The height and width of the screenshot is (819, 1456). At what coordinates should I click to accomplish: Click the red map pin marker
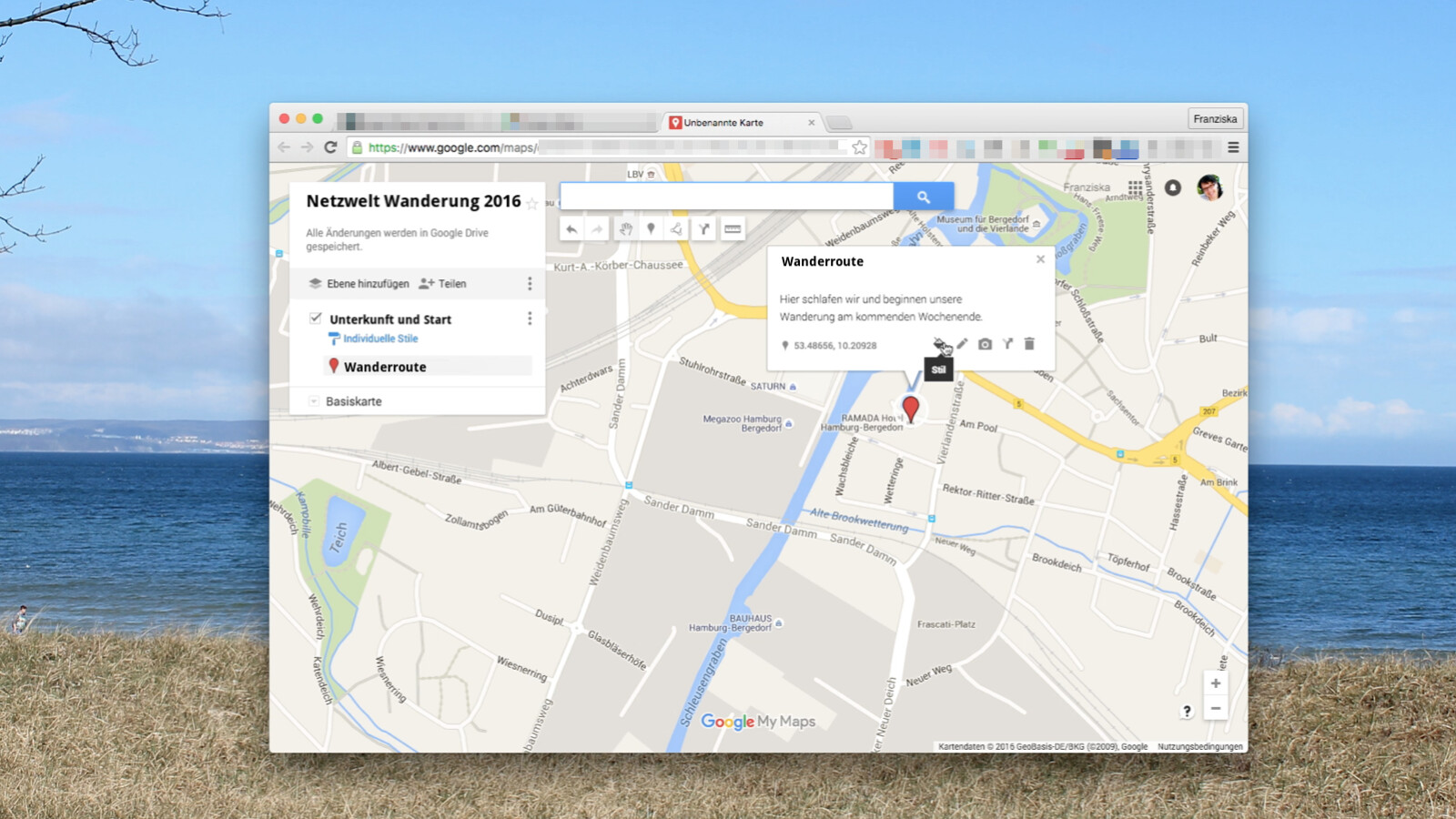(910, 409)
